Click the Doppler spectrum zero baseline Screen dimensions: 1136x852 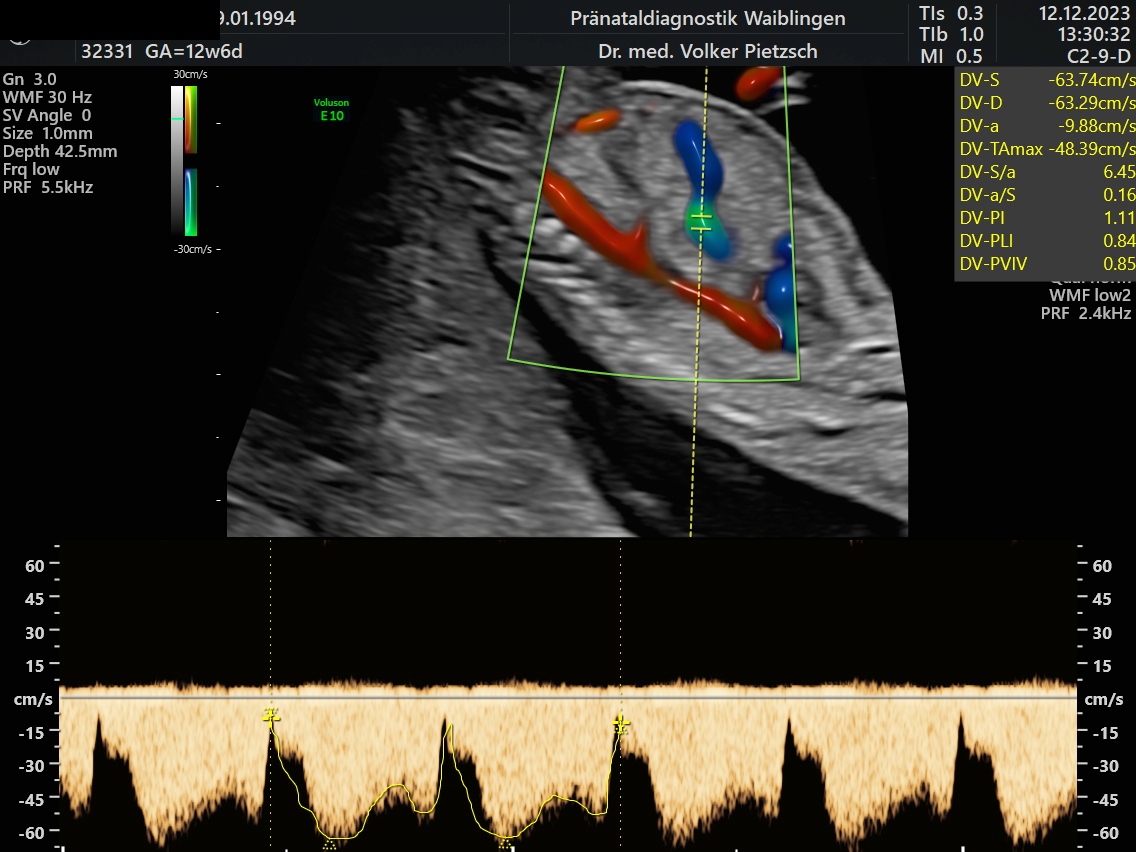pos(570,697)
